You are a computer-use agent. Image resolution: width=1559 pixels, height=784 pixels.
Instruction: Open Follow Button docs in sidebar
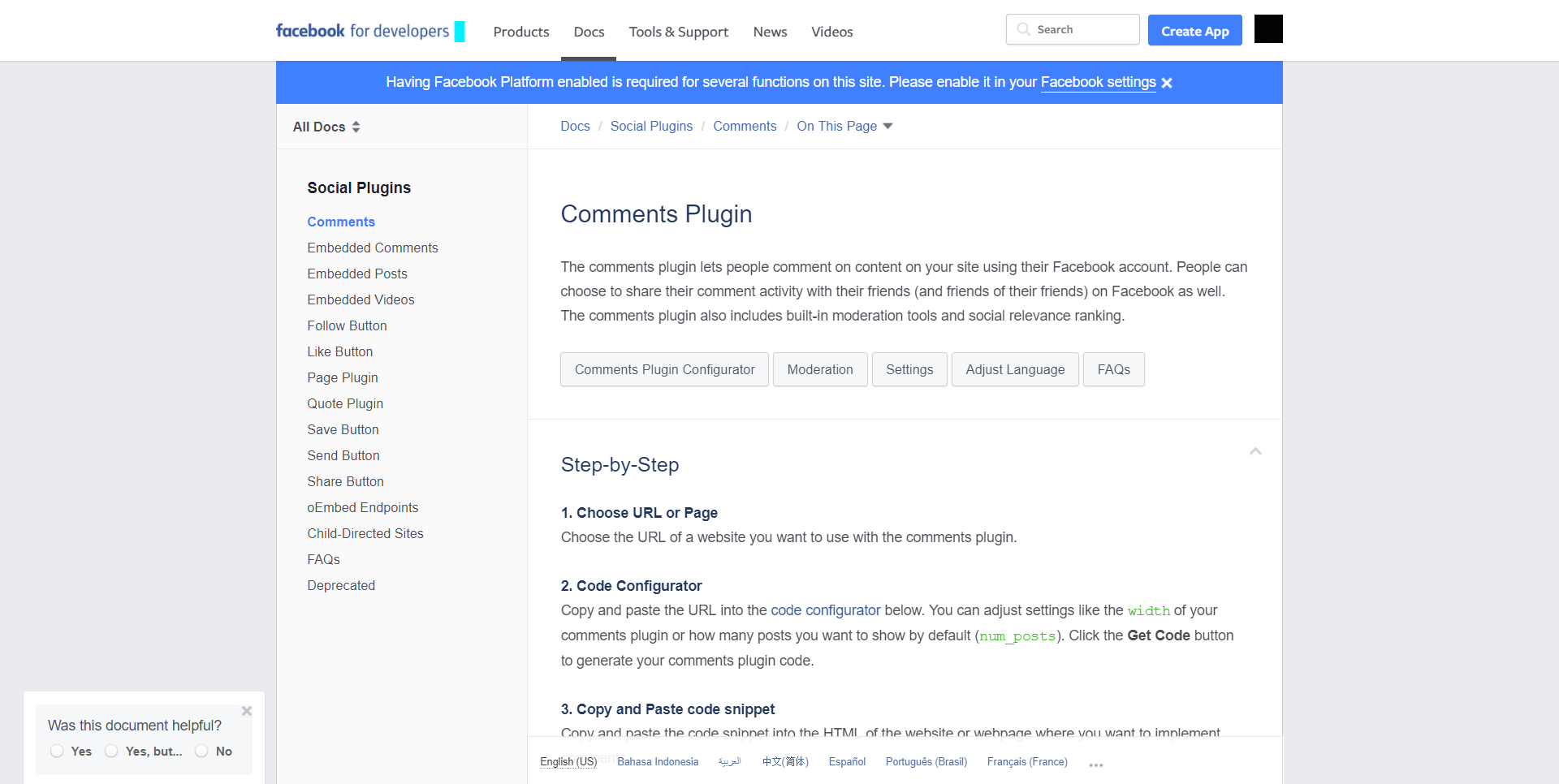coord(347,325)
